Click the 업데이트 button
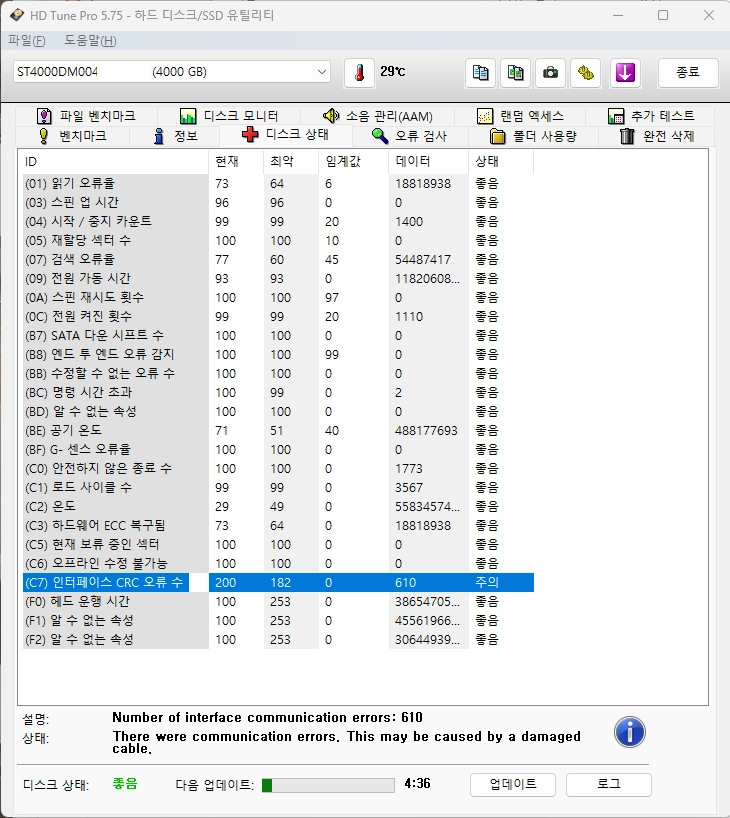The width and height of the screenshot is (730, 818). point(512,784)
